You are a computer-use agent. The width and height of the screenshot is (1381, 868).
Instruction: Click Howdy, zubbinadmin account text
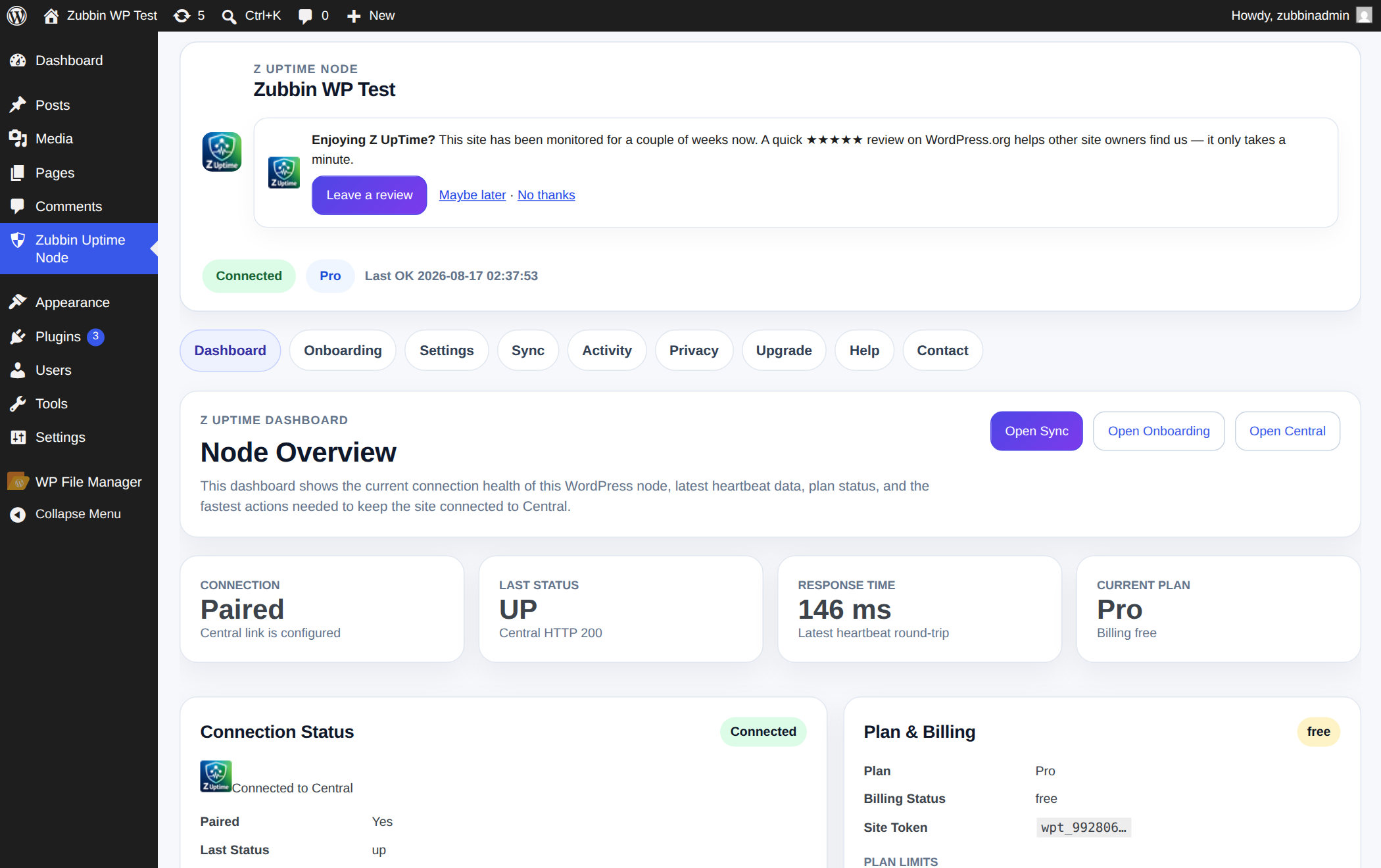[x=1290, y=16]
